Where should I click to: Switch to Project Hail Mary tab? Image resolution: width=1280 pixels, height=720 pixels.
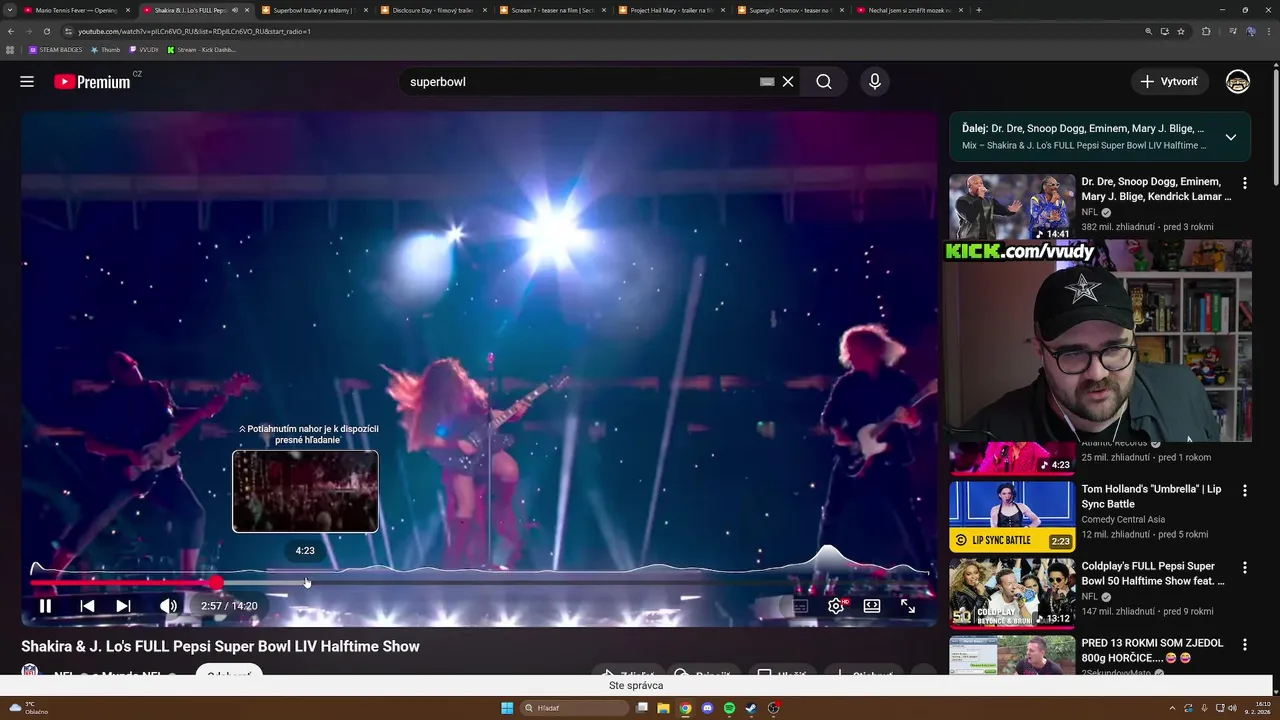[671, 10]
